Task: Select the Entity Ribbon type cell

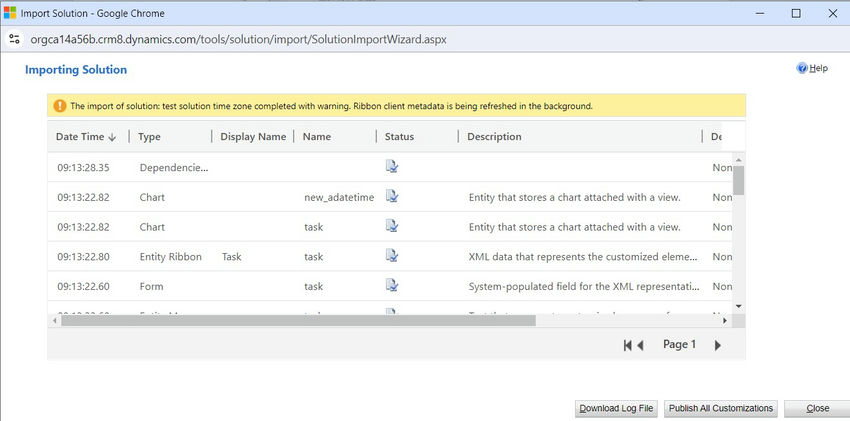Action: [x=170, y=257]
